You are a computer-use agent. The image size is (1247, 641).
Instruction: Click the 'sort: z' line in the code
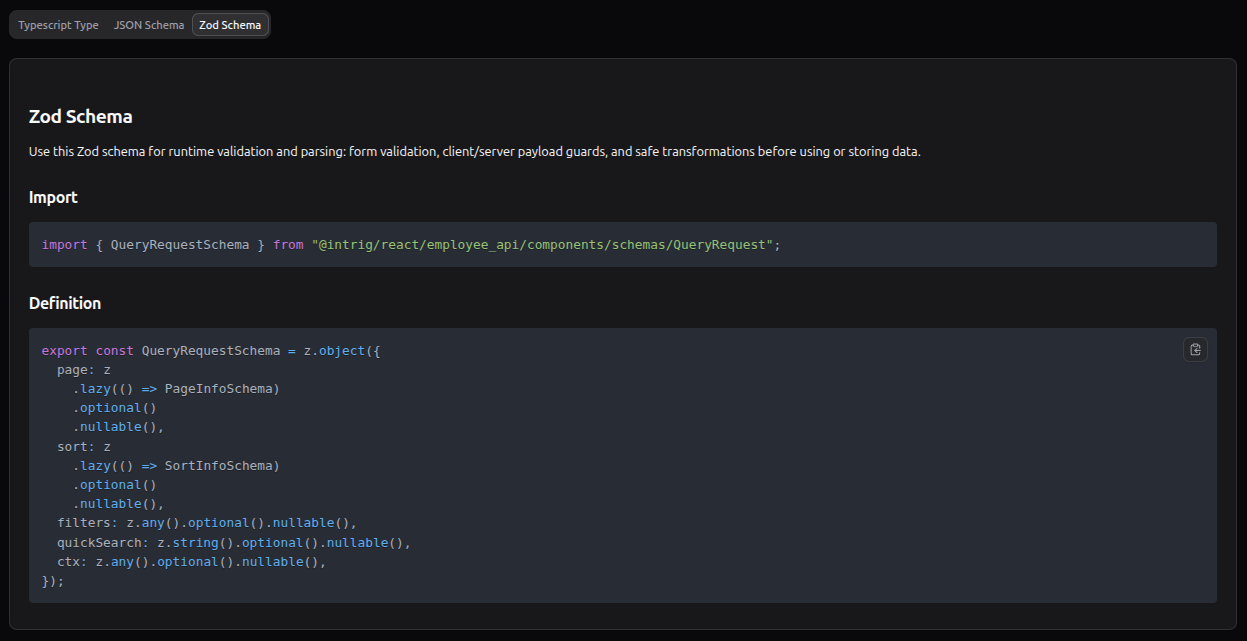coord(84,447)
